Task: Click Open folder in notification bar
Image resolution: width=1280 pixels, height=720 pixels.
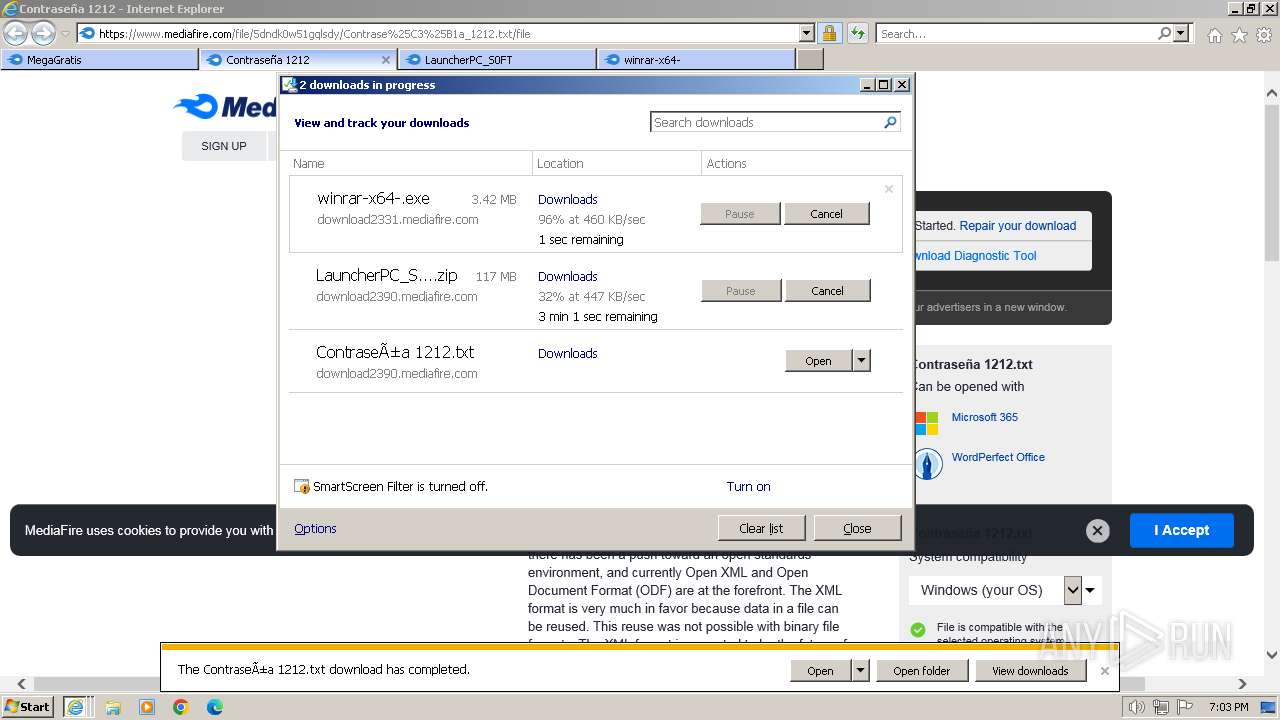Action: point(921,671)
